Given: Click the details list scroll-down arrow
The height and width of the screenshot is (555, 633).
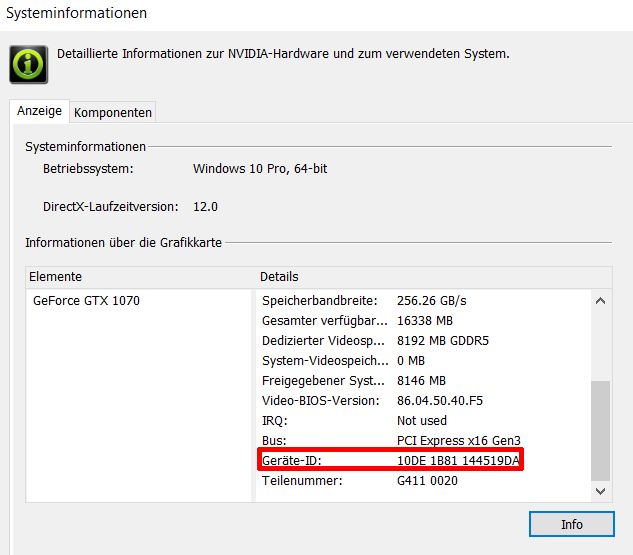Looking at the screenshot, I should [600, 491].
